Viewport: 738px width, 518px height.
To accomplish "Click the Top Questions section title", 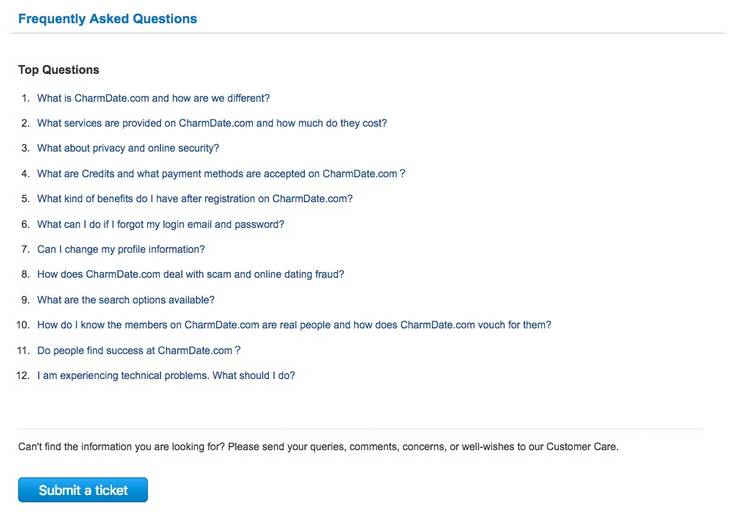I will (59, 70).
